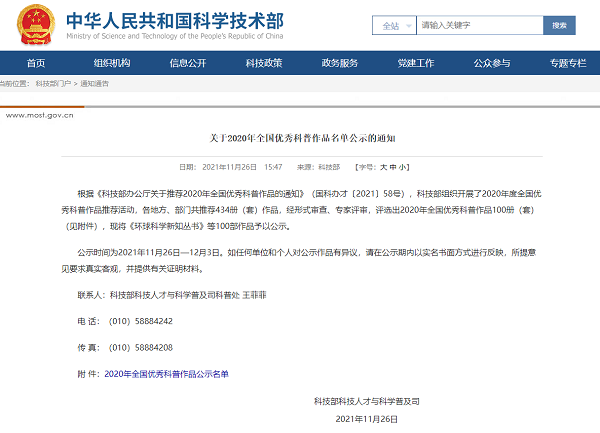This screenshot has height=433, width=600.
Task: Open 科技政策 in the navigation bar
Action: point(264,63)
